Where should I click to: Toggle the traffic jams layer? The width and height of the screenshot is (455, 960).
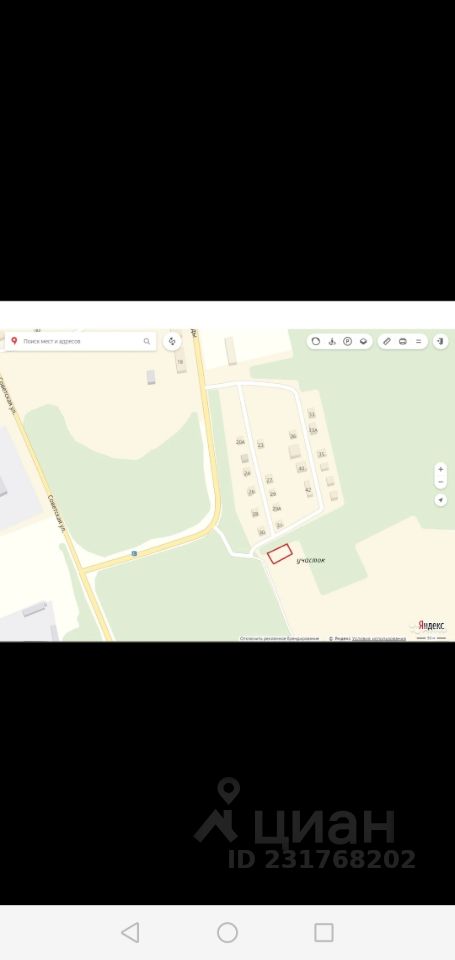tap(316, 342)
